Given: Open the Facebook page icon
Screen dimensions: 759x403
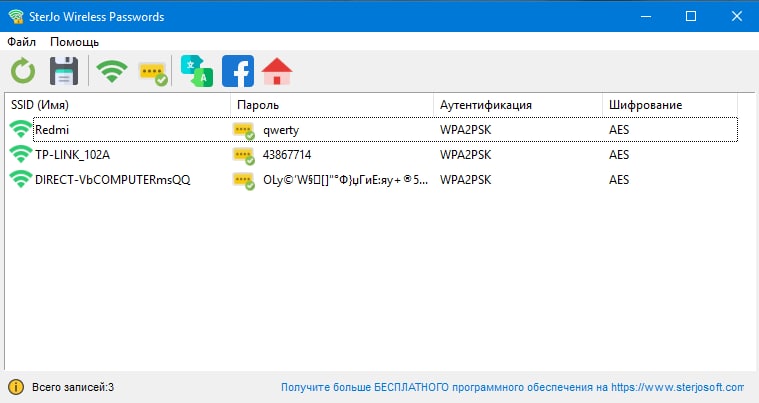Looking at the screenshot, I should [x=238, y=71].
